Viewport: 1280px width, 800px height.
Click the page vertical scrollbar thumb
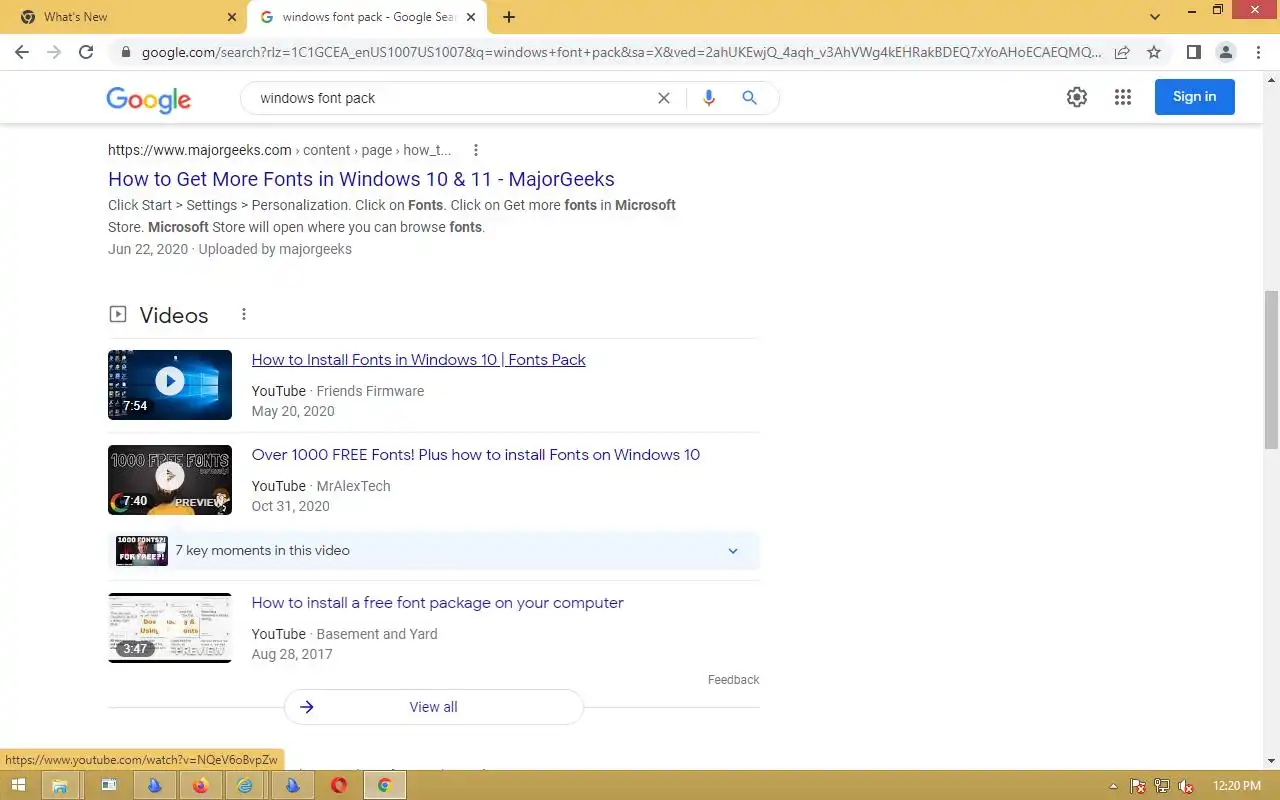(x=1271, y=370)
